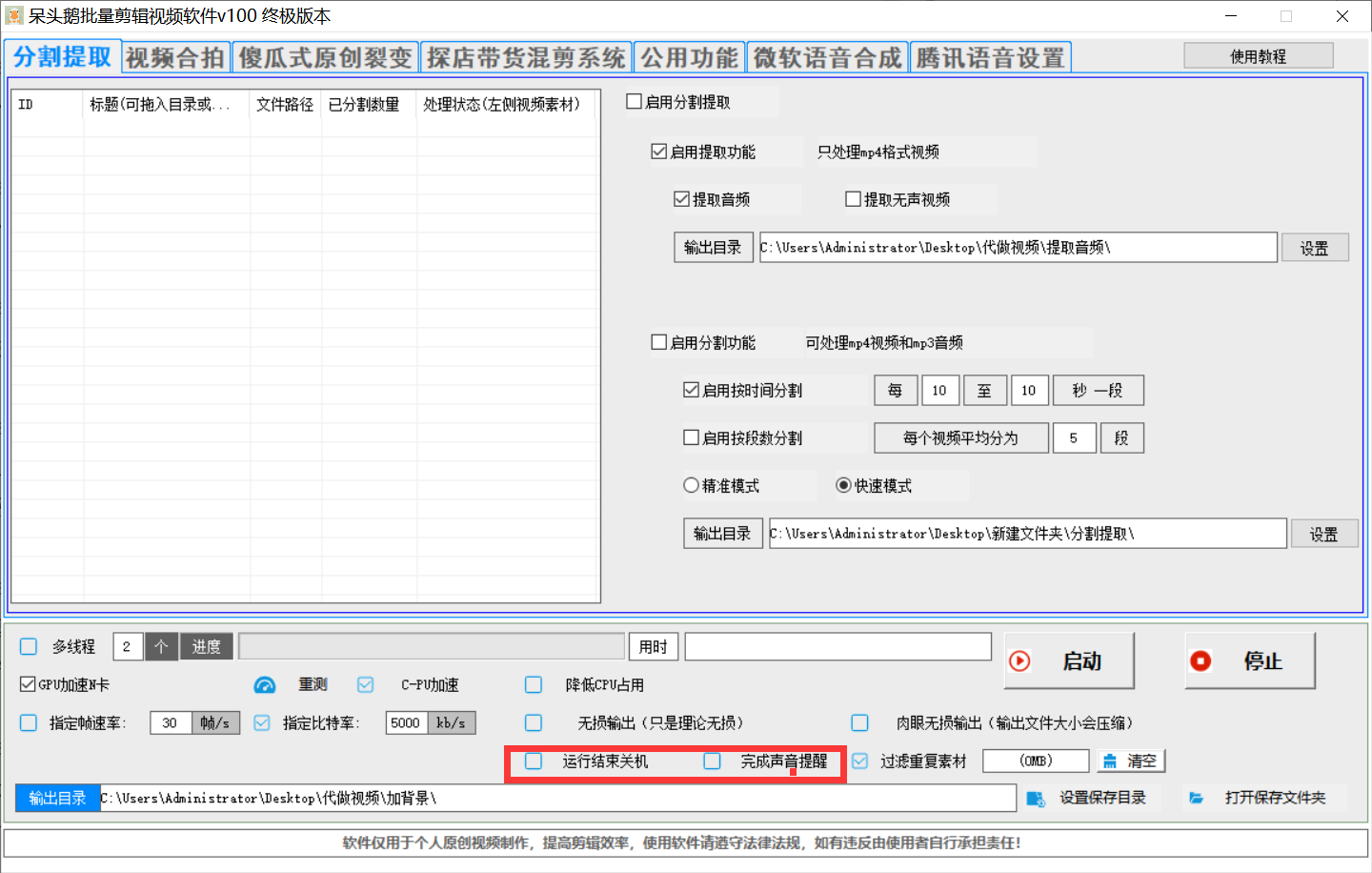Click the red stop icon beside 停止
Viewport: 1372px width, 873px height.
1200,661
